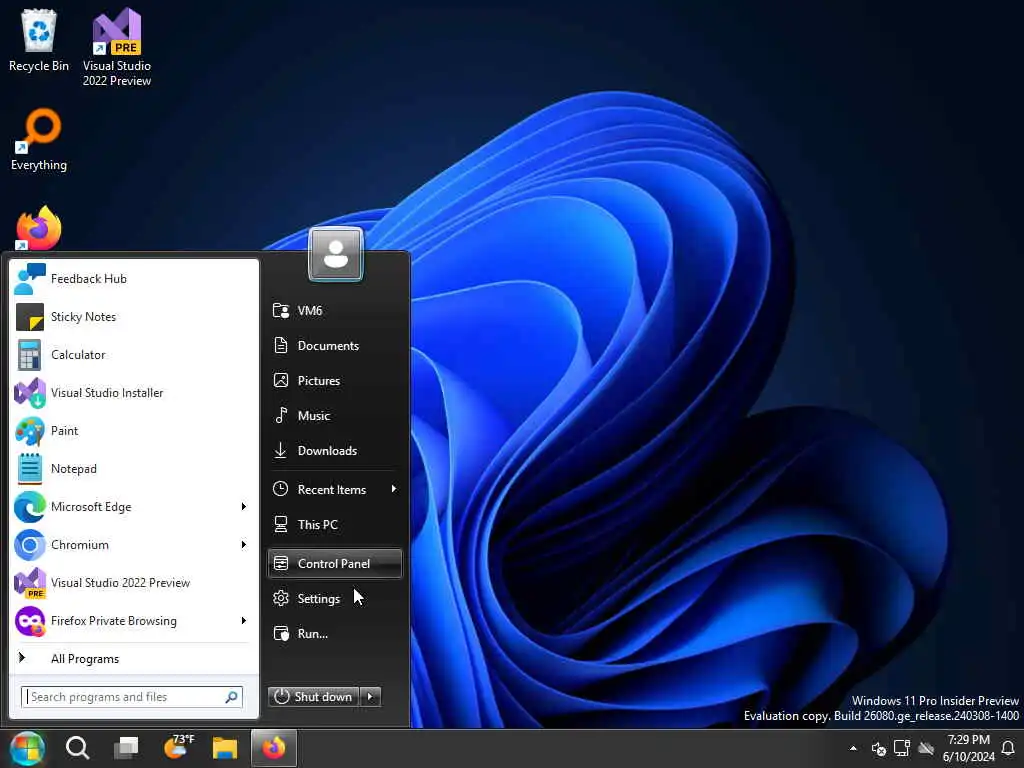Open Downloads folder
The image size is (1024, 768).
point(335,451)
